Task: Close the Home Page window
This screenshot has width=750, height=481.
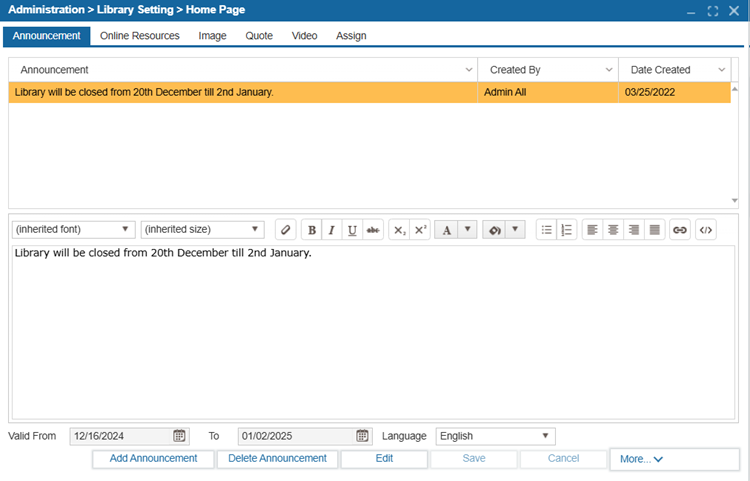Action: tap(734, 11)
